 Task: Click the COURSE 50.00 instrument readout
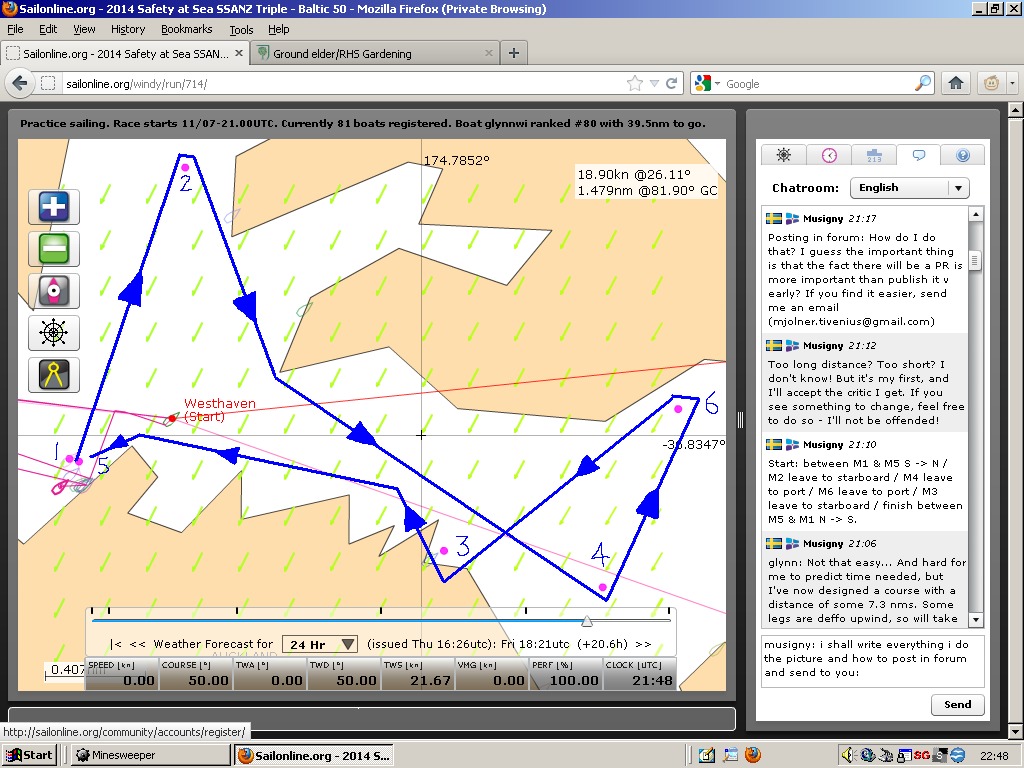pos(195,674)
